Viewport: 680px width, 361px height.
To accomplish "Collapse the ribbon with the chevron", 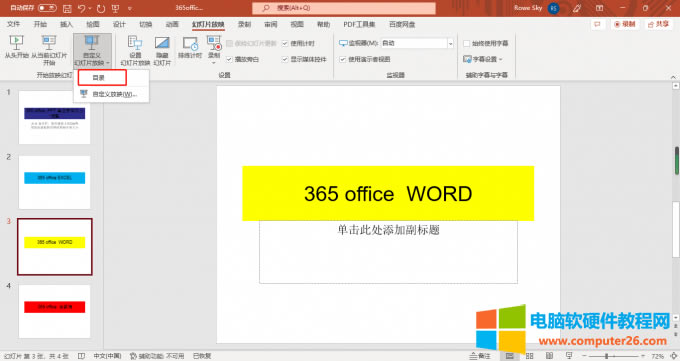I will point(673,77).
